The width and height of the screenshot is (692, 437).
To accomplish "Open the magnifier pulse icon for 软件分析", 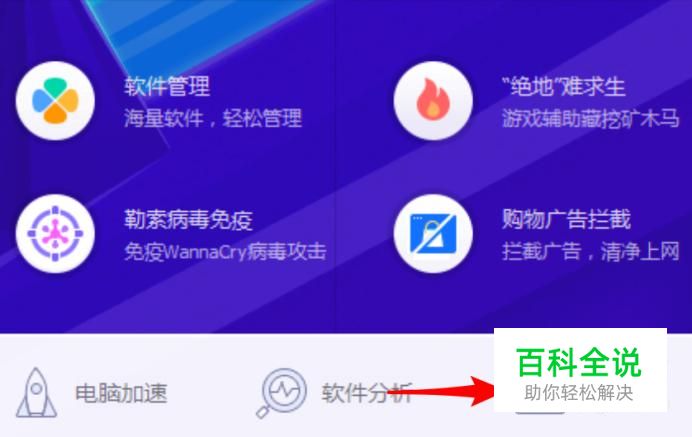I will click(x=282, y=393).
